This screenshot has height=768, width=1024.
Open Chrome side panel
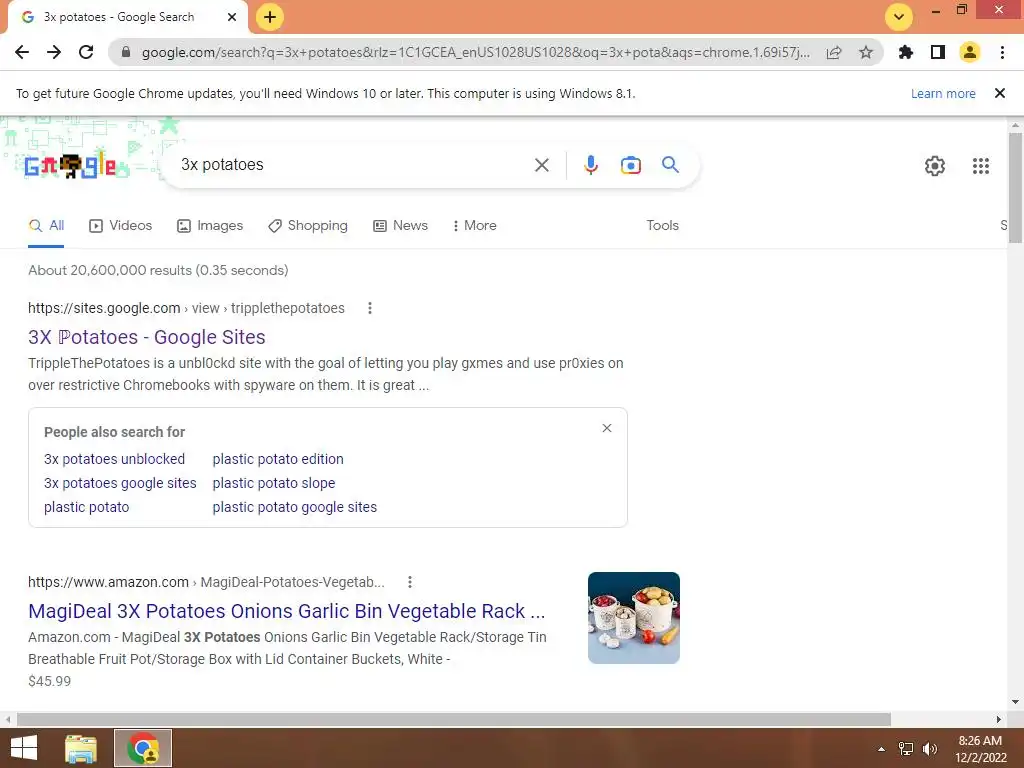pos(938,52)
